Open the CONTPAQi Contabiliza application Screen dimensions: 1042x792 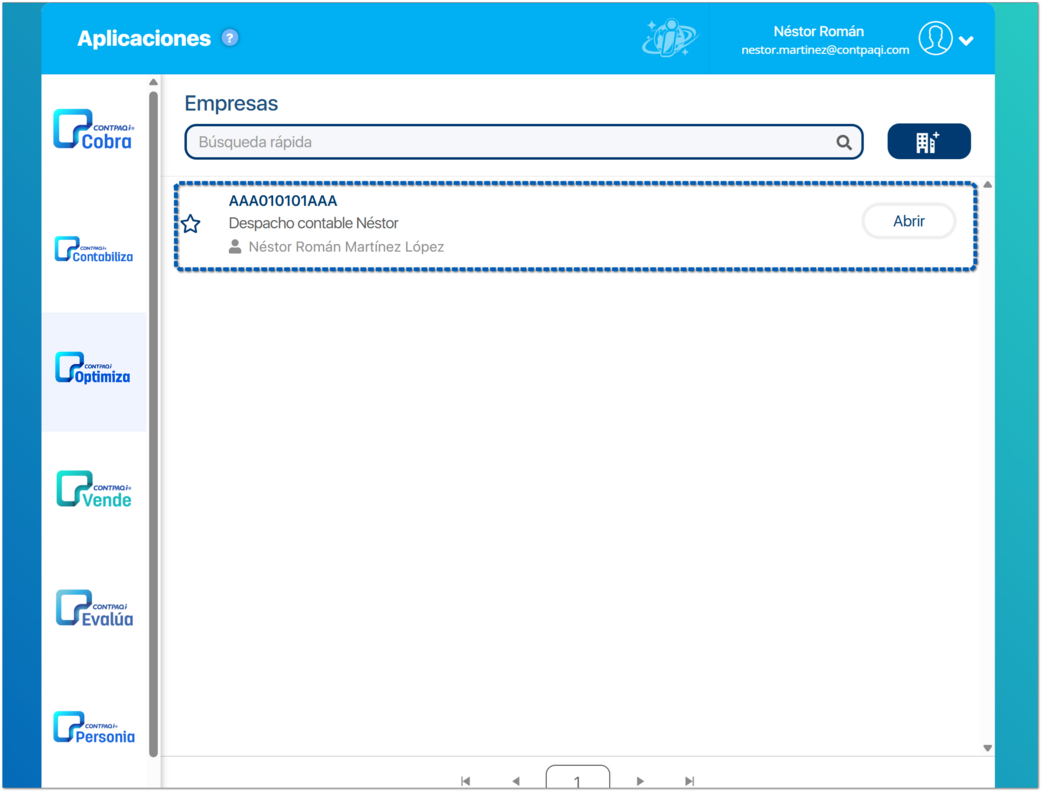pyautogui.click(x=94, y=250)
